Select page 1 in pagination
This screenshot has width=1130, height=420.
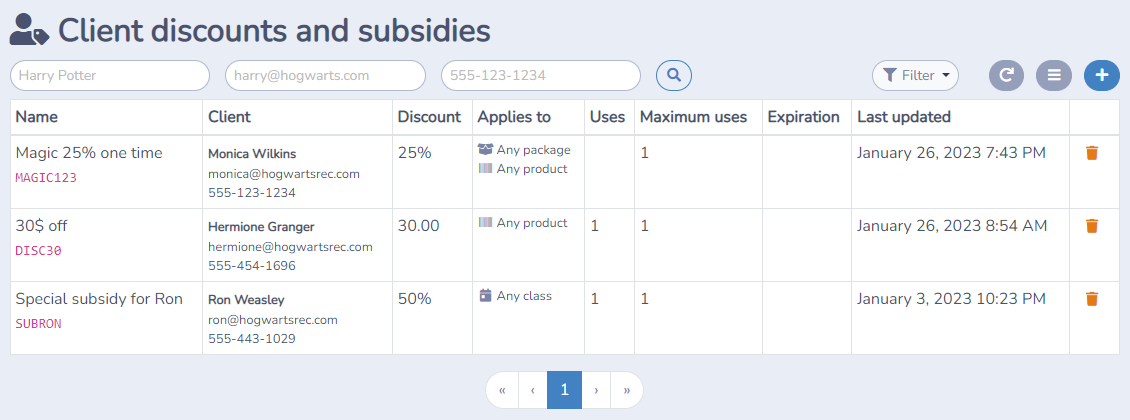tap(564, 390)
